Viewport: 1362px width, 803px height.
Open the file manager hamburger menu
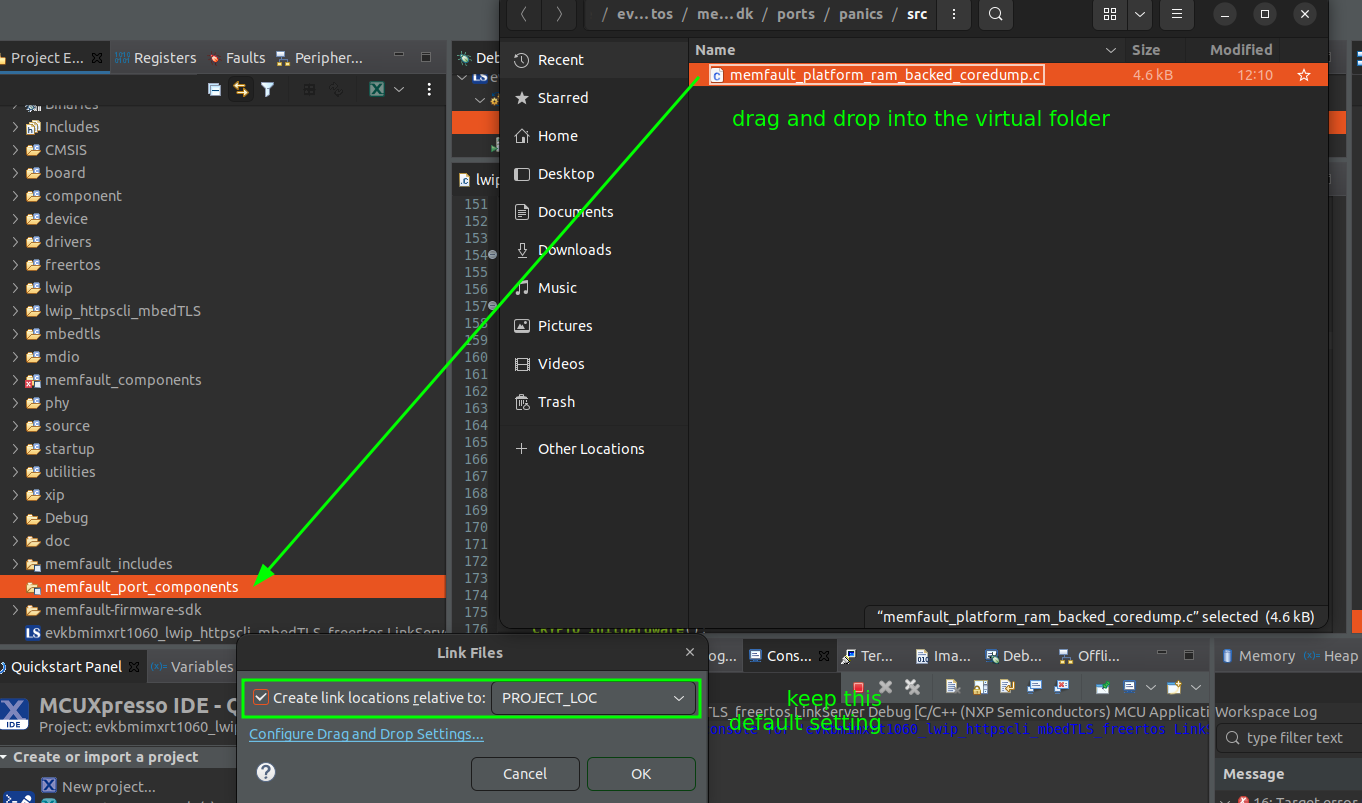pyautogui.click(x=1177, y=14)
